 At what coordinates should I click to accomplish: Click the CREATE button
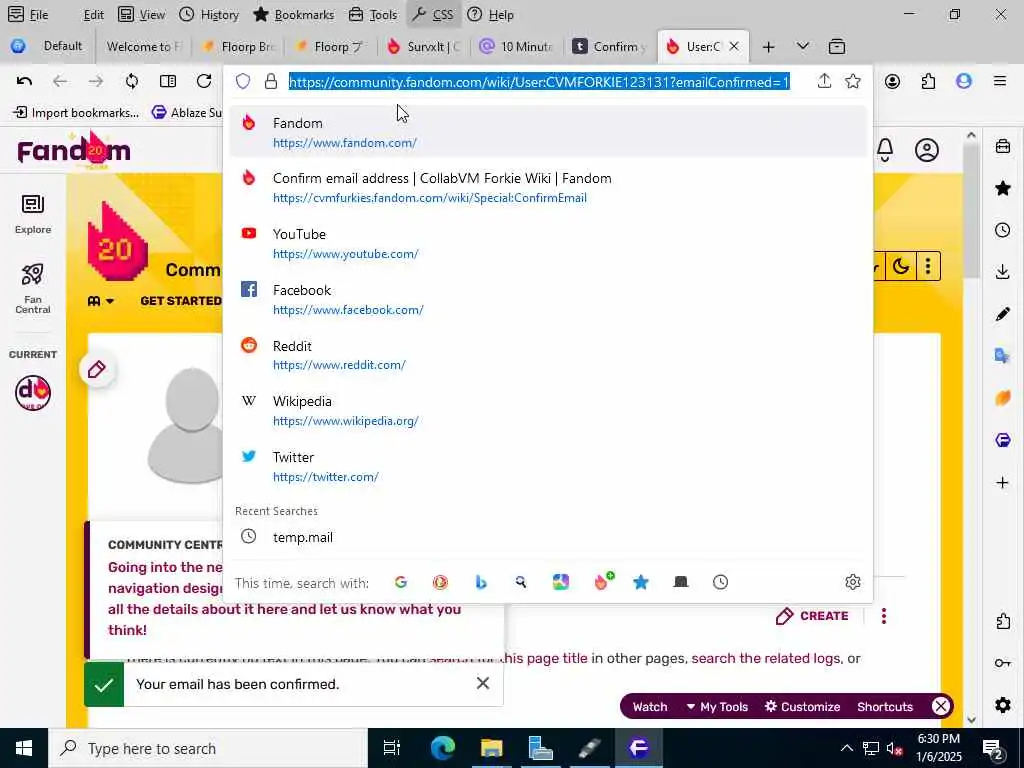812,616
